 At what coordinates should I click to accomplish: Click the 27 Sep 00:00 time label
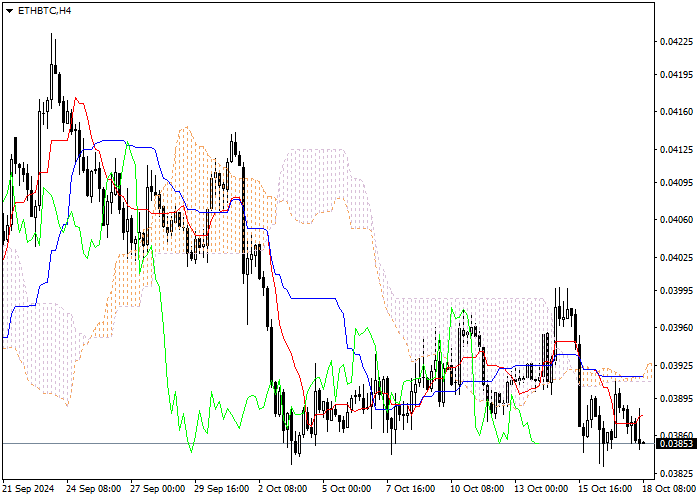coord(158,489)
